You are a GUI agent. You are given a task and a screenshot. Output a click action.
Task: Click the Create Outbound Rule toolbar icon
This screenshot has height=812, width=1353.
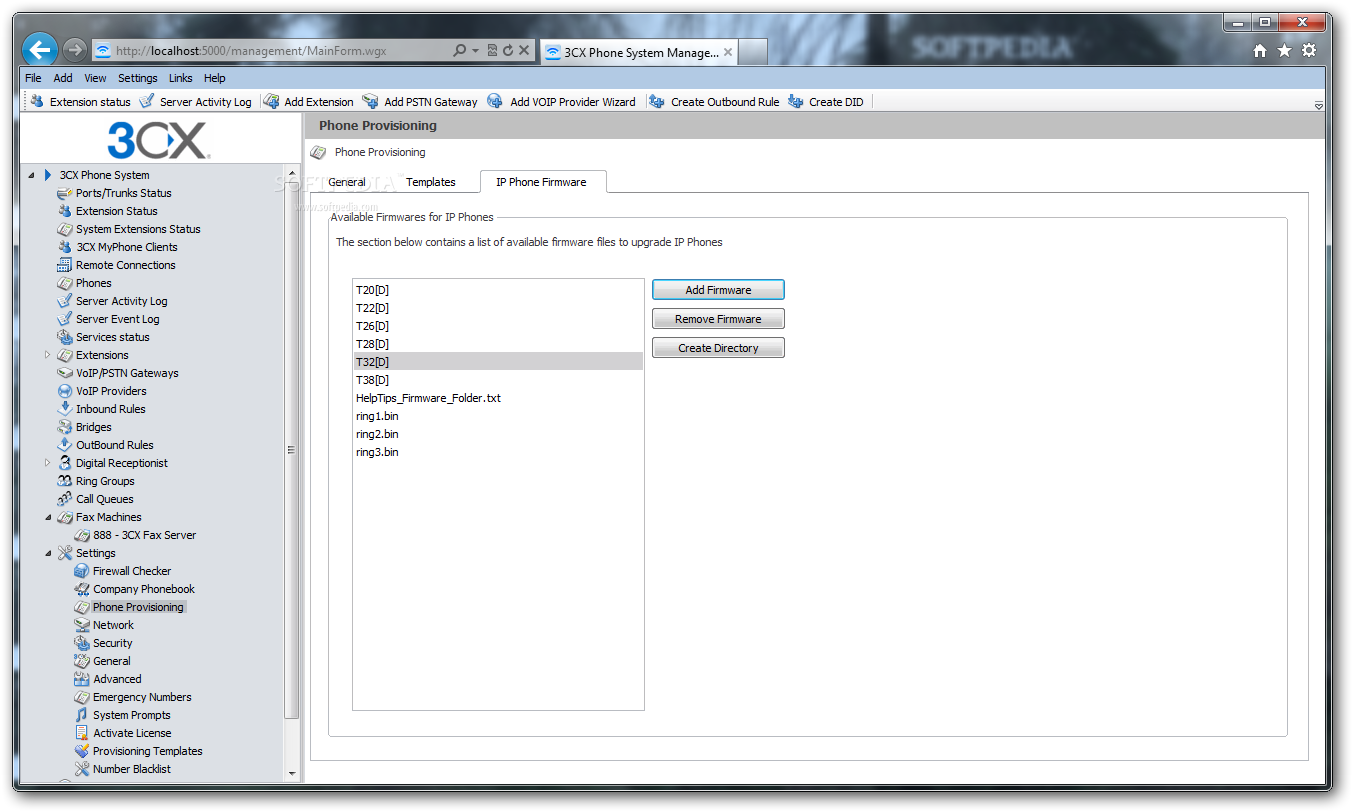657,101
